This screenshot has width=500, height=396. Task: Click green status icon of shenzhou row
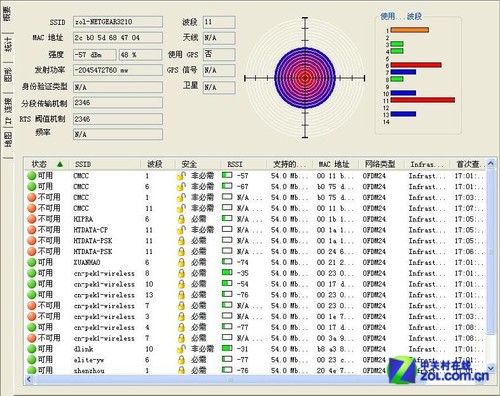pyautogui.click(x=32, y=370)
